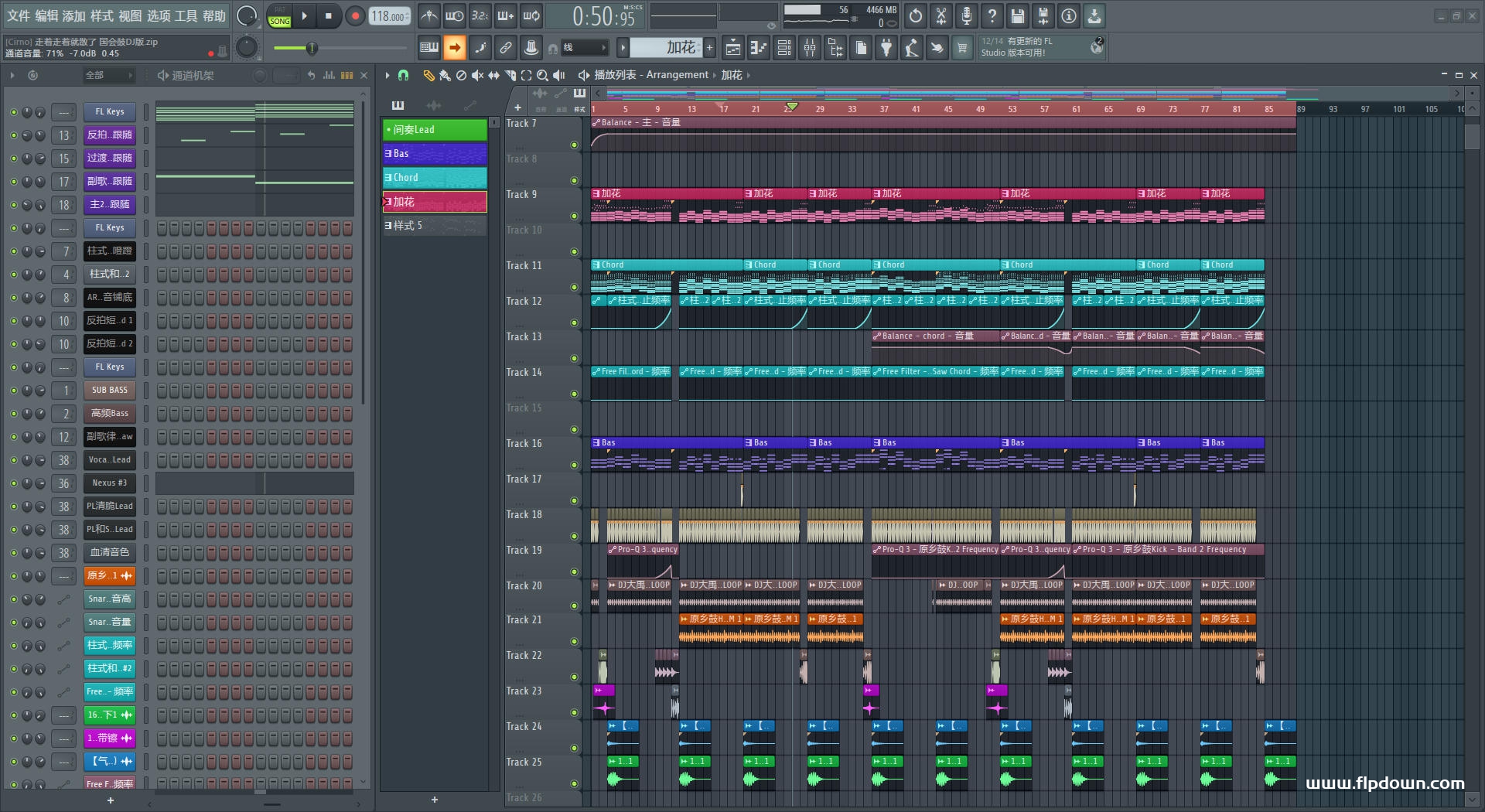Click the scissors audio editor icon

tap(940, 15)
